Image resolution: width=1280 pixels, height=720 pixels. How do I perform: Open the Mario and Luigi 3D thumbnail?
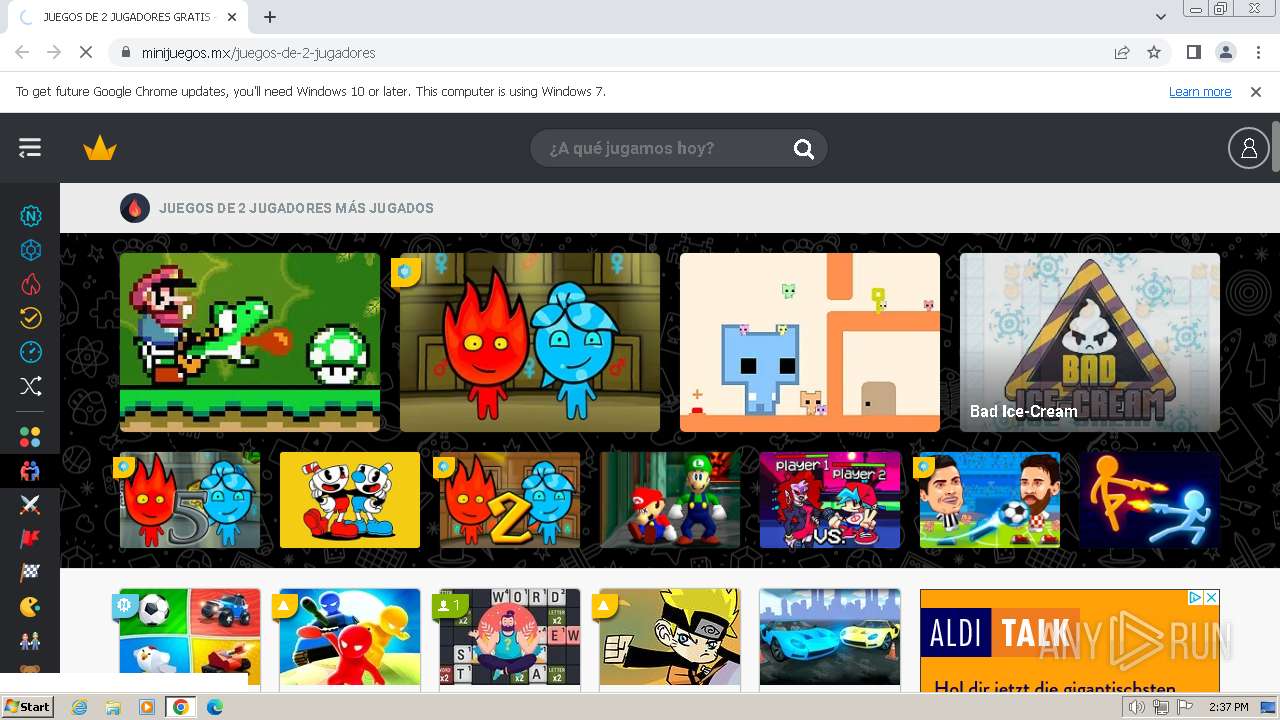tap(670, 500)
